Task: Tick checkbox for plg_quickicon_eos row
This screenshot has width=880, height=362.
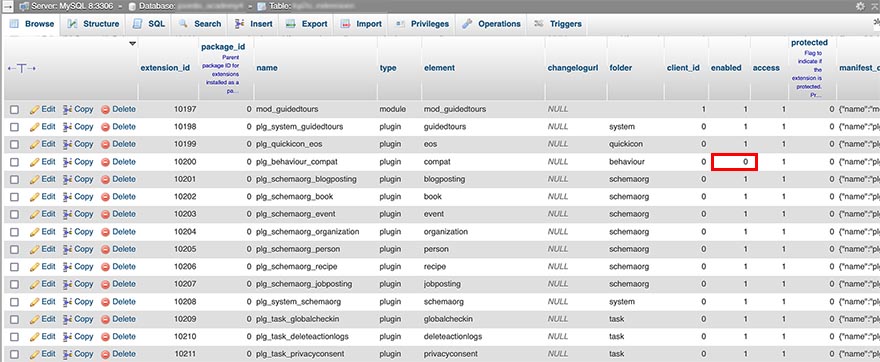Action: [15, 144]
